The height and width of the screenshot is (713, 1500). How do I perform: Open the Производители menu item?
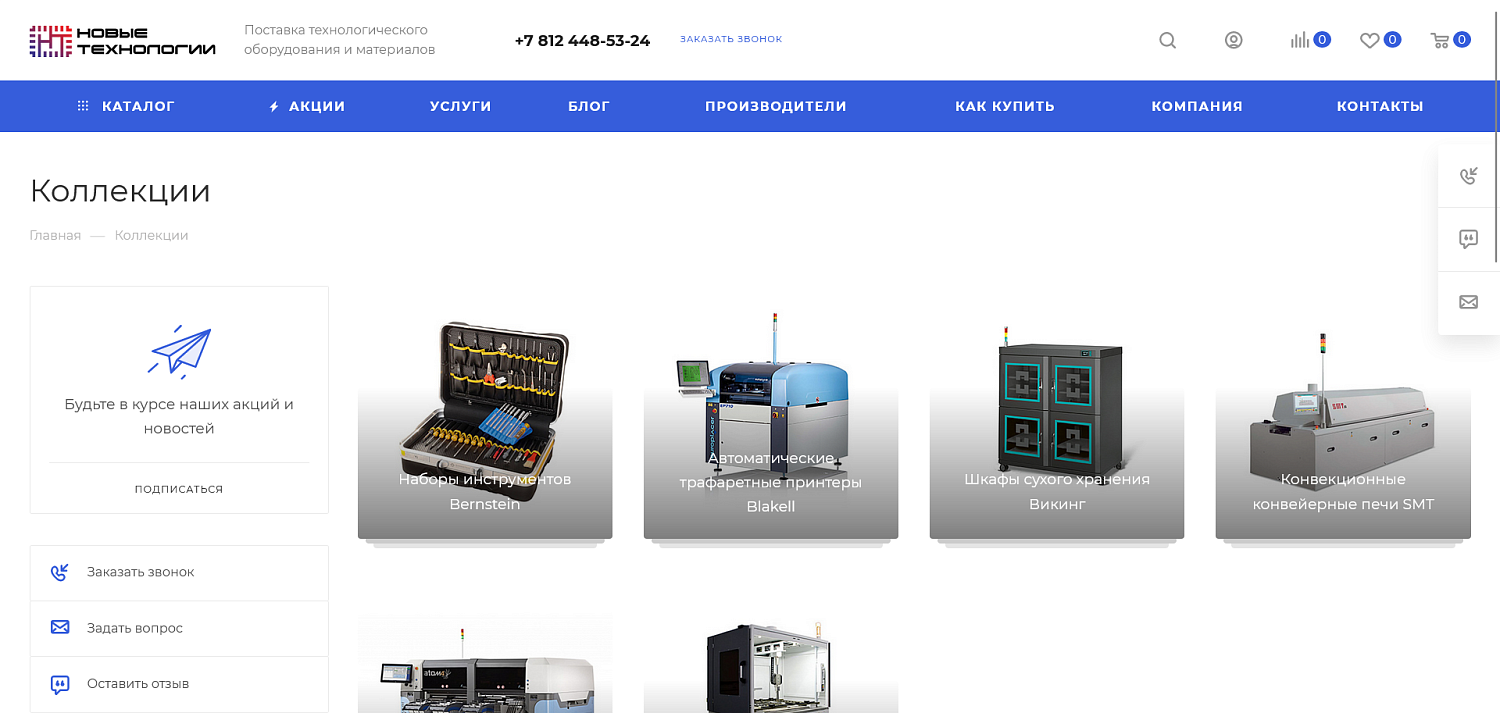(x=776, y=106)
